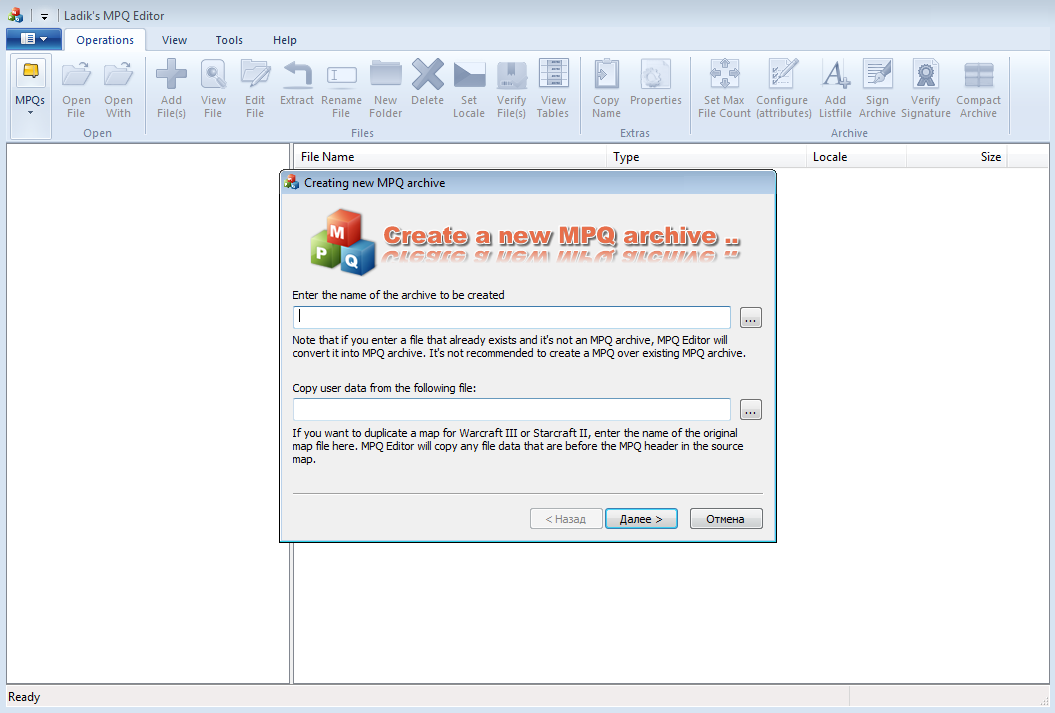Switch to the Tools ribbon tab
1055x713 pixels.
pos(229,40)
